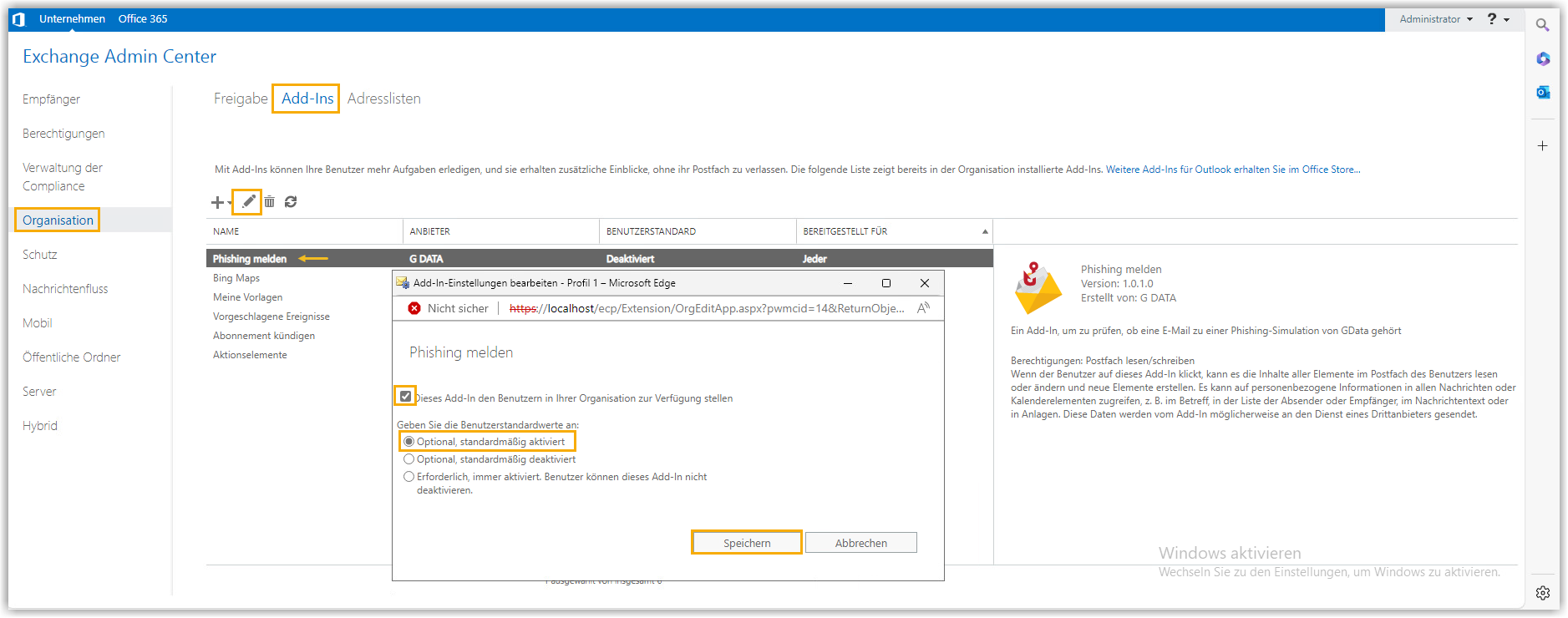Sort by the ANBIETER column header
The width and height of the screenshot is (1568, 618).
click(501, 231)
